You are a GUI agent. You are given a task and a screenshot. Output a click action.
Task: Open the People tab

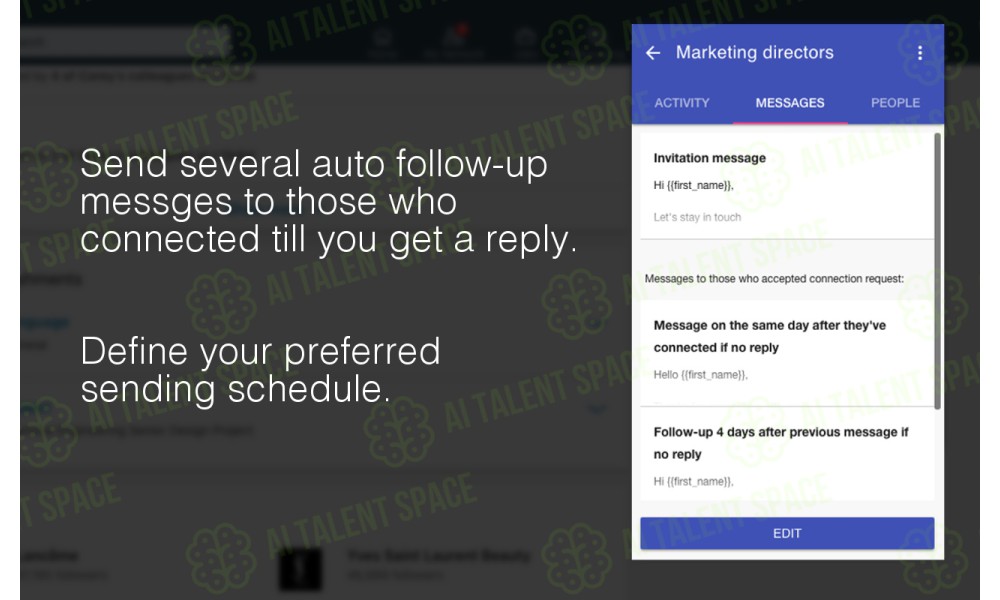[895, 103]
